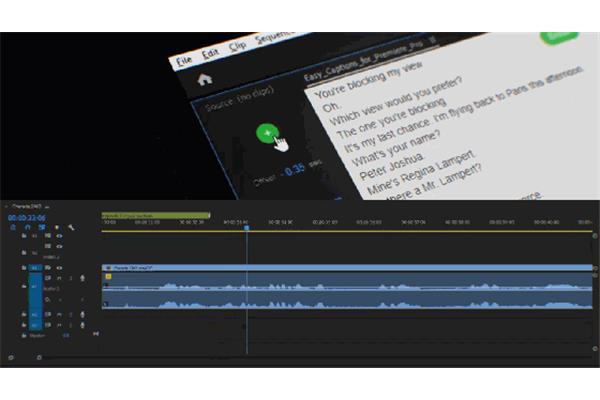Click the 00:00:22:06 playhead timecode
The width and height of the screenshot is (600, 400).
pos(27,218)
